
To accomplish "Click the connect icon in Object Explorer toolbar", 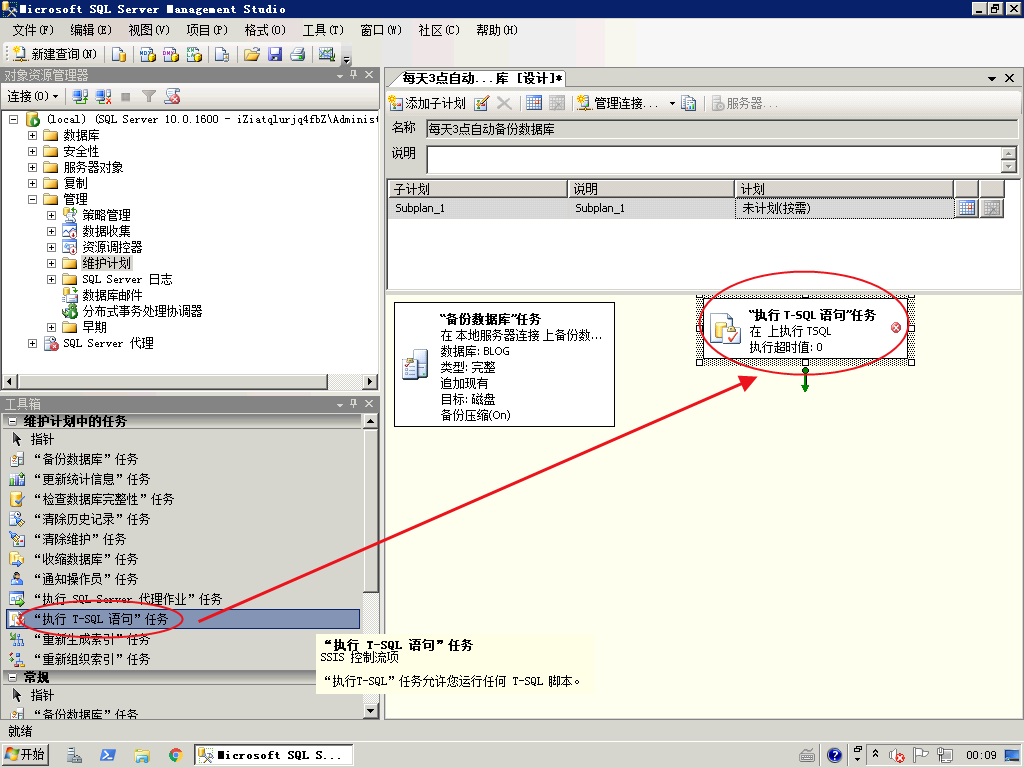I will pyautogui.click(x=80, y=97).
